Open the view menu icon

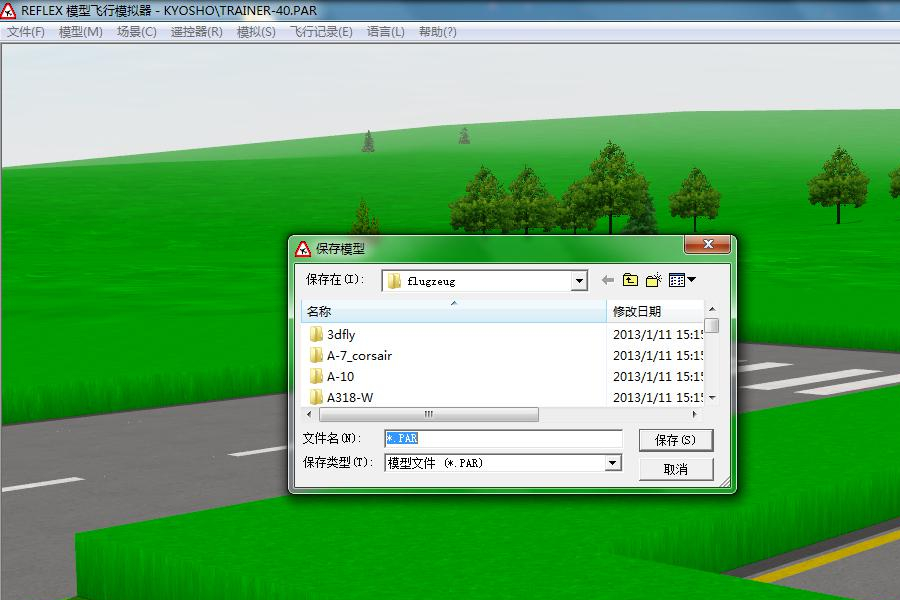pyautogui.click(x=682, y=280)
